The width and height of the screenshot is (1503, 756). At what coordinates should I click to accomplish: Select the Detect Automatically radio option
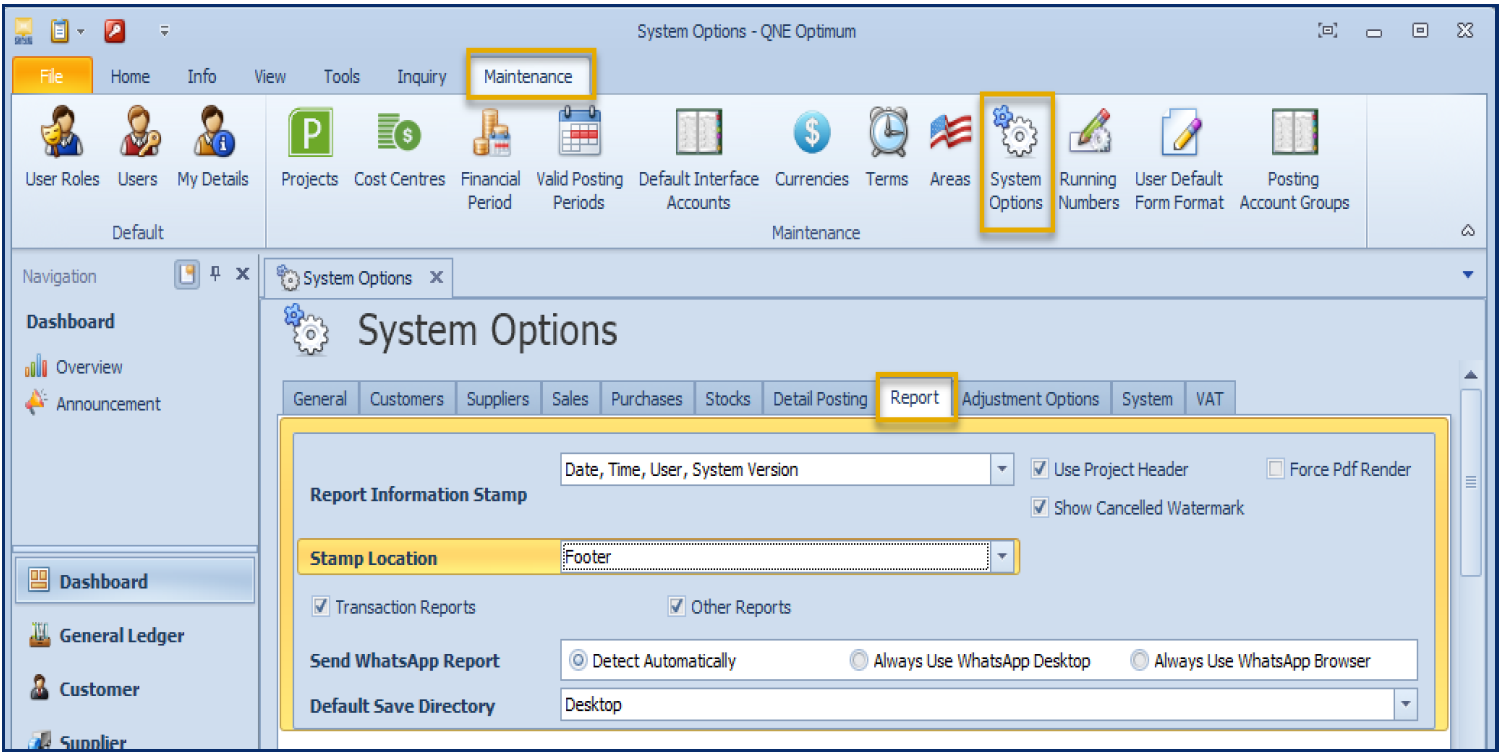coord(578,661)
